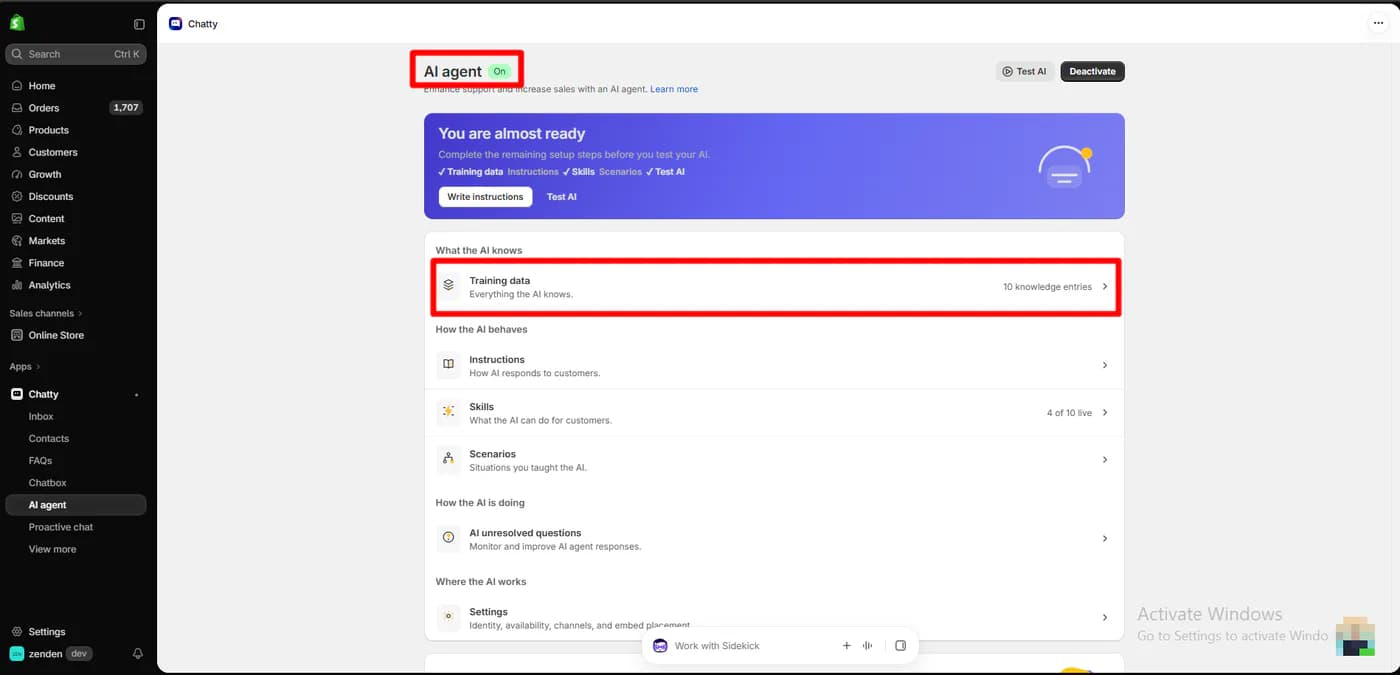Image resolution: width=1400 pixels, height=675 pixels.
Task: Click the Online Store icon
Action: click(17, 335)
